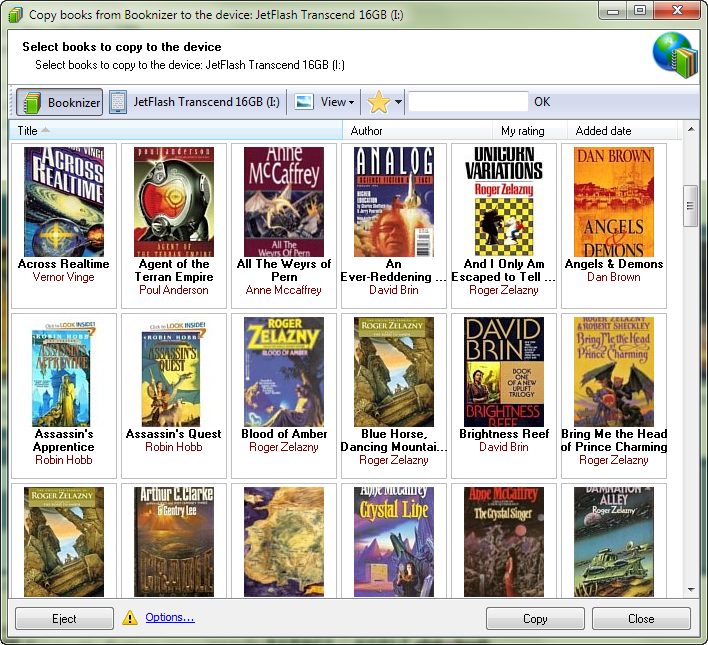Click the globe and books wizard icon
This screenshot has height=645, width=708.
(675, 54)
